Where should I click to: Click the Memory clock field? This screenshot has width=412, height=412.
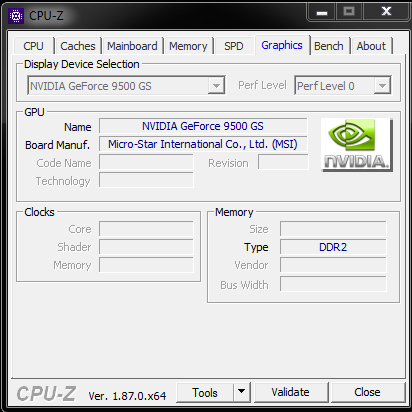tap(146, 265)
